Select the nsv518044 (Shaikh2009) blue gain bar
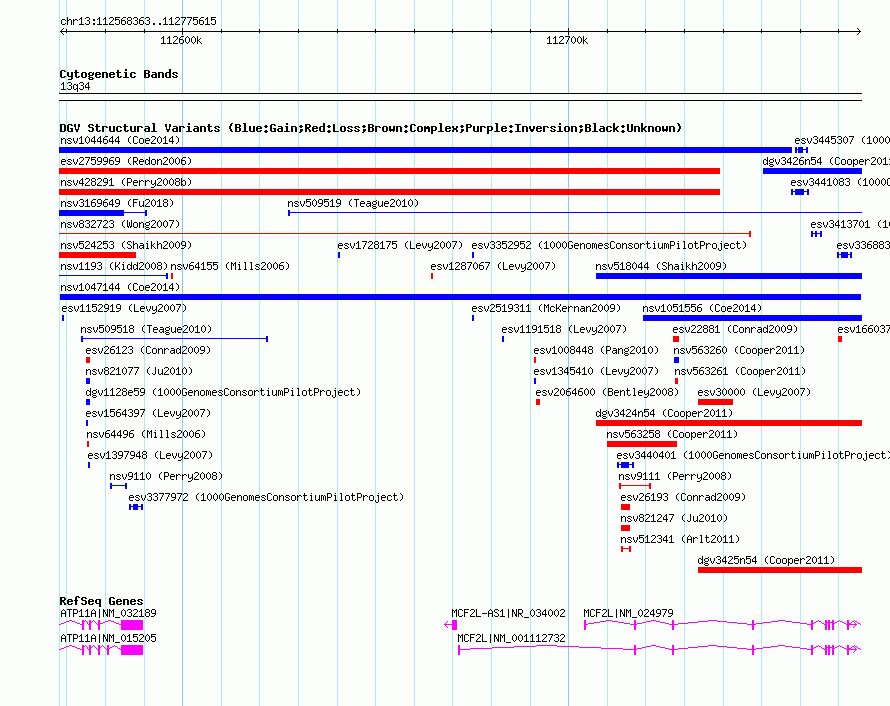The image size is (890, 706). pyautogui.click(x=729, y=276)
